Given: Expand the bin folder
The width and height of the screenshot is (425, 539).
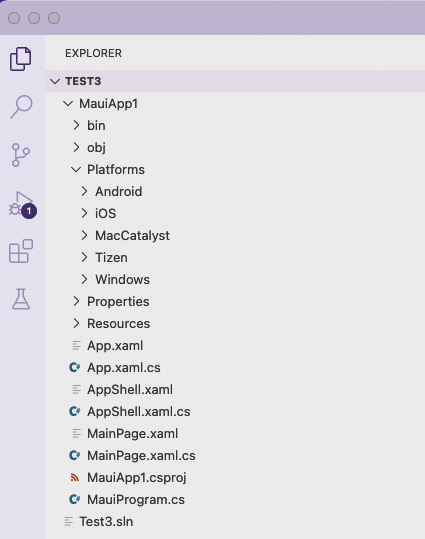Looking at the screenshot, I should 235,125.
